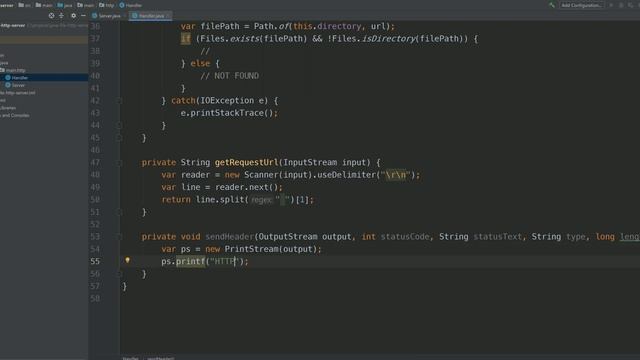
Task: Click the java breadcrumb in navigation bar
Action: coord(65,5)
